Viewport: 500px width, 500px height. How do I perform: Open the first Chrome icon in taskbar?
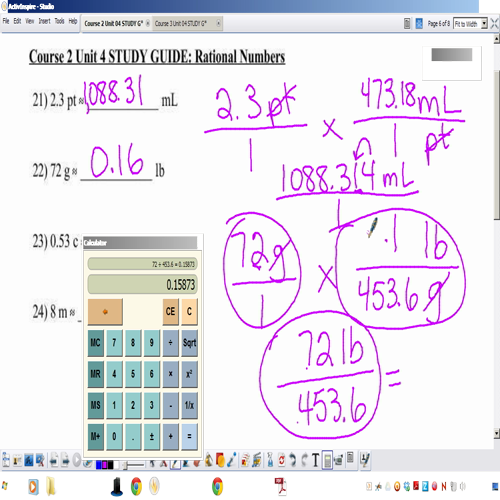tap(136, 486)
